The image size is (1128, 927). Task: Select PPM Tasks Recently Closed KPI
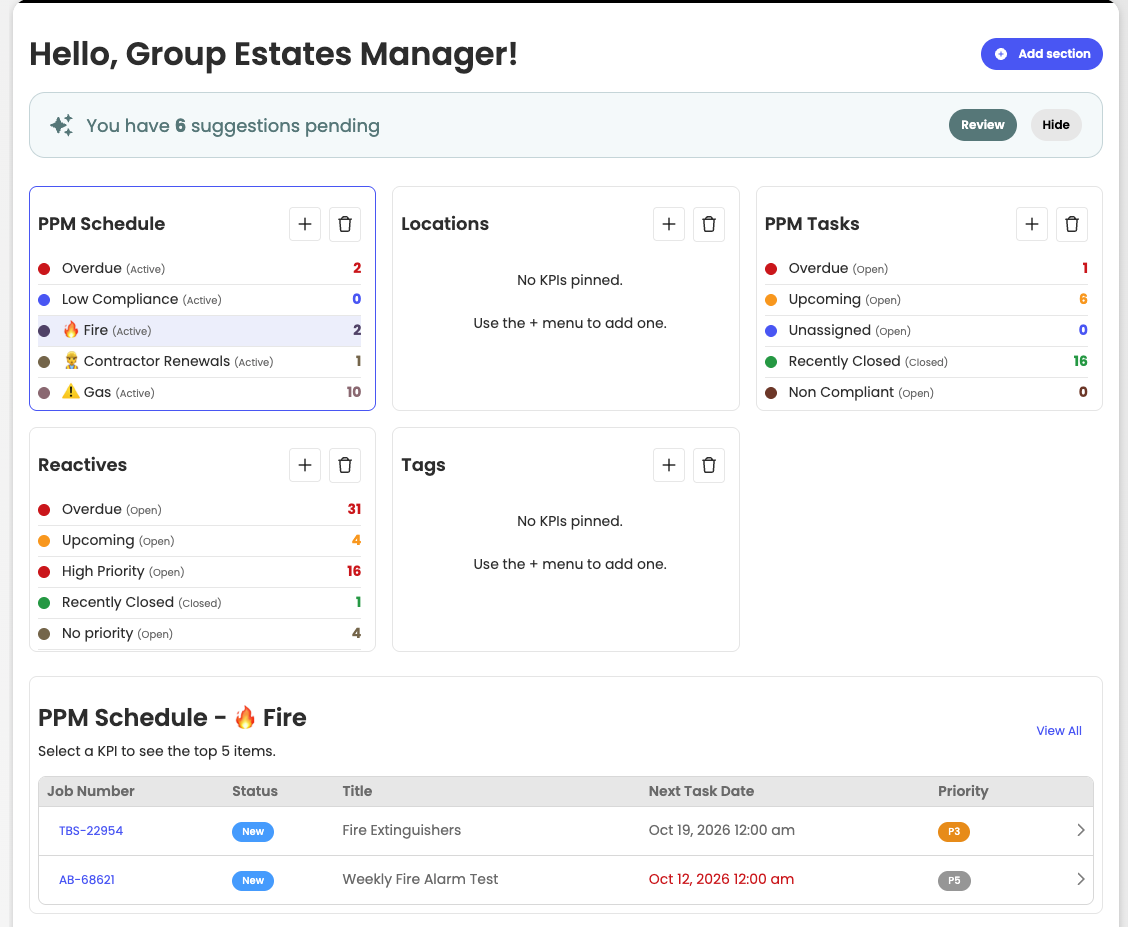click(x=926, y=361)
